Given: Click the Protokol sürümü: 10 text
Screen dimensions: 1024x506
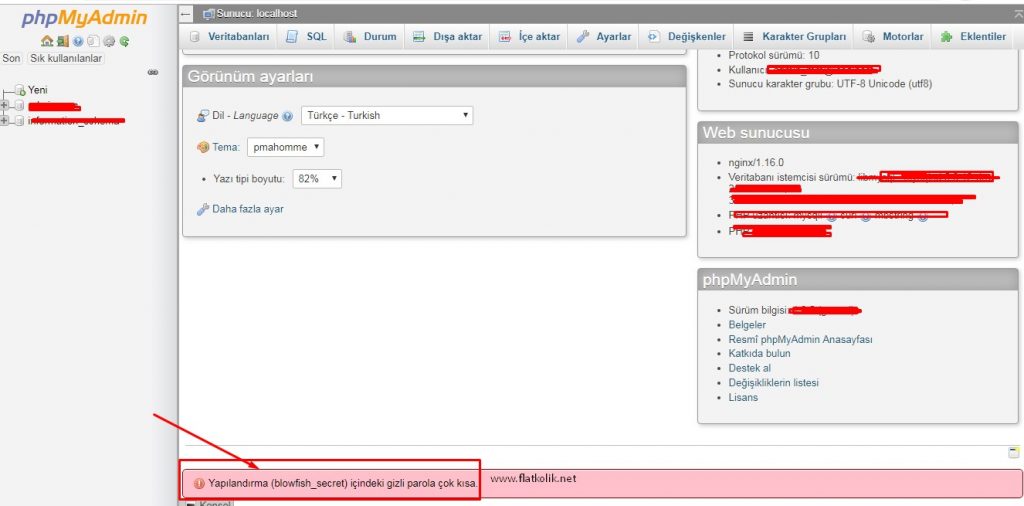Looking at the screenshot, I should [774, 55].
